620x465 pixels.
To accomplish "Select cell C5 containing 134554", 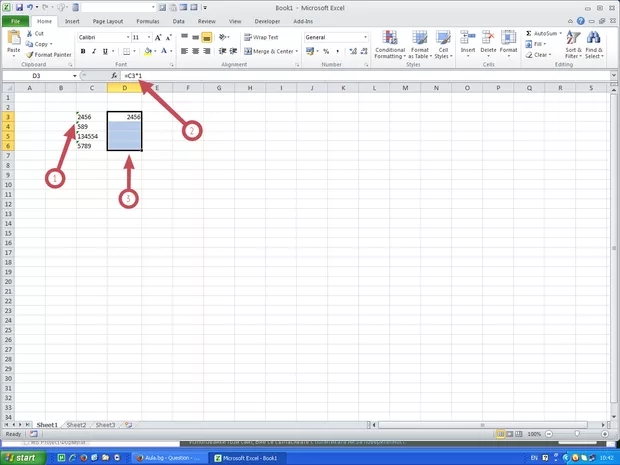I will coord(91,136).
